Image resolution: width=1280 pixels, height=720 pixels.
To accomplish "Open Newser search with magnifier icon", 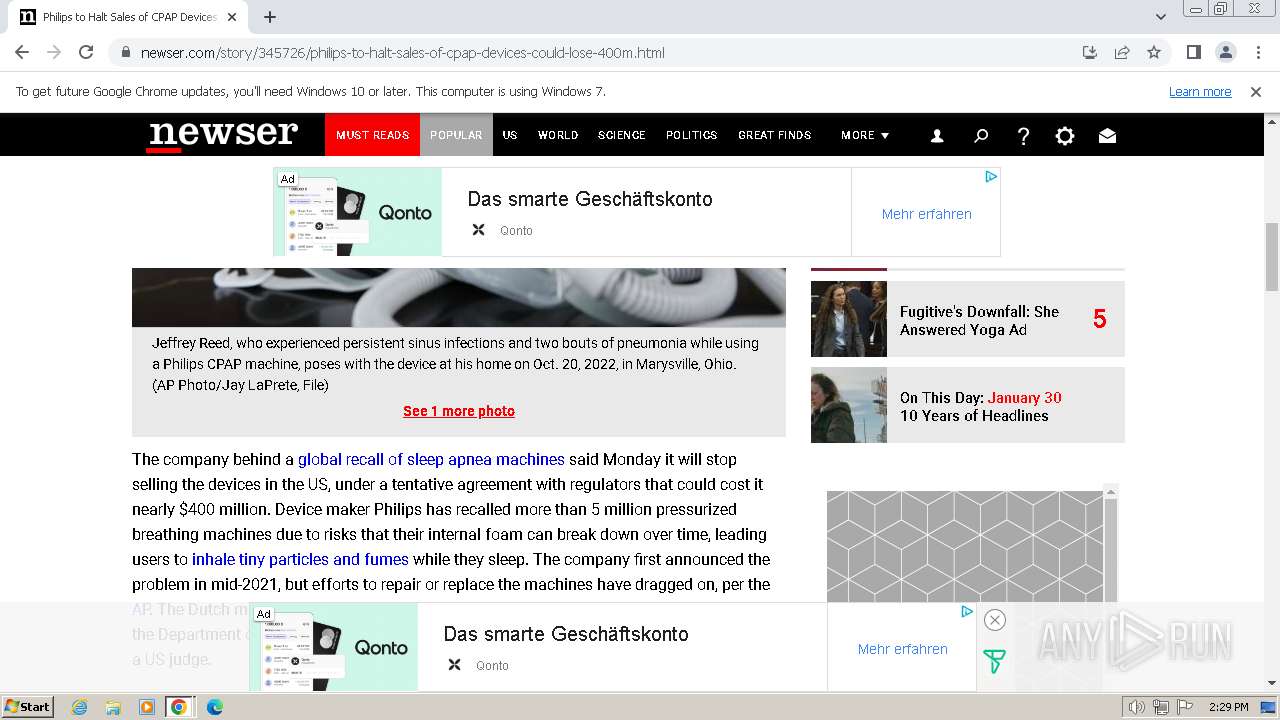I will point(981,136).
